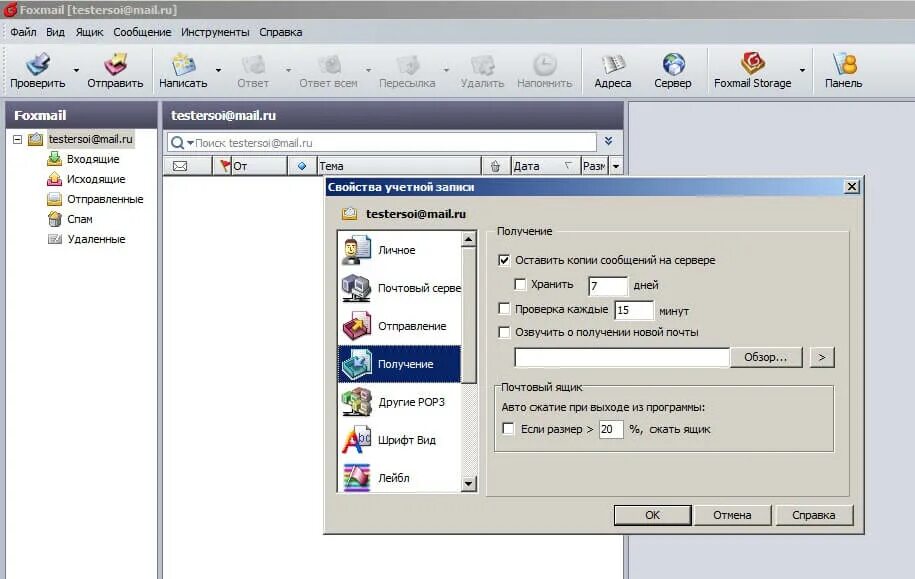915x579 pixels.
Task: Click the Хранить days input field
Action: tap(607, 285)
